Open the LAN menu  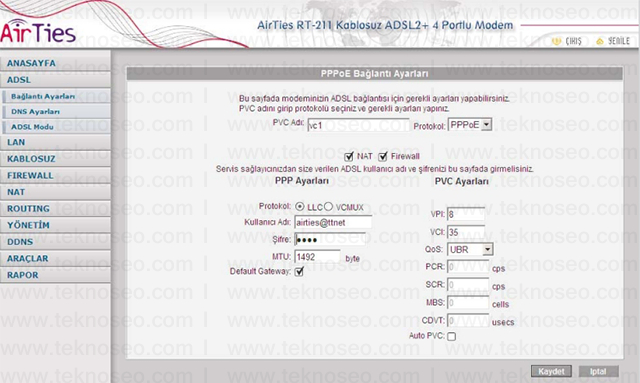55,143
